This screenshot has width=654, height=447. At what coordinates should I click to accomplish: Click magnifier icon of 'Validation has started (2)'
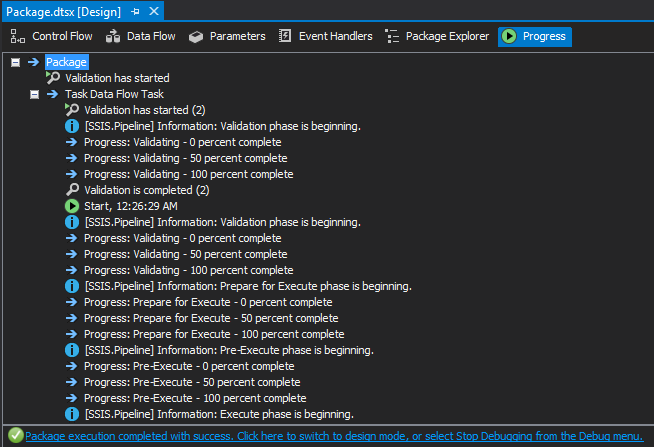click(72, 110)
